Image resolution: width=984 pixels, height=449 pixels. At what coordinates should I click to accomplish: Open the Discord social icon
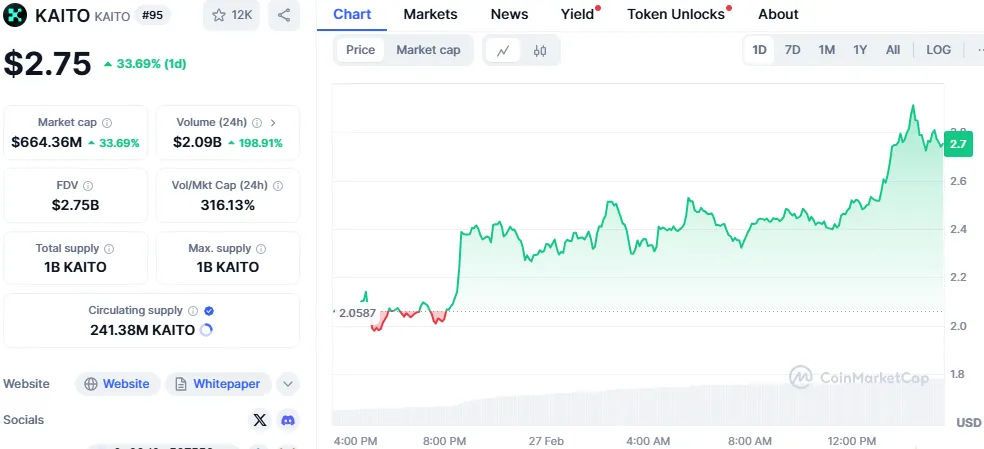pyautogui.click(x=288, y=420)
